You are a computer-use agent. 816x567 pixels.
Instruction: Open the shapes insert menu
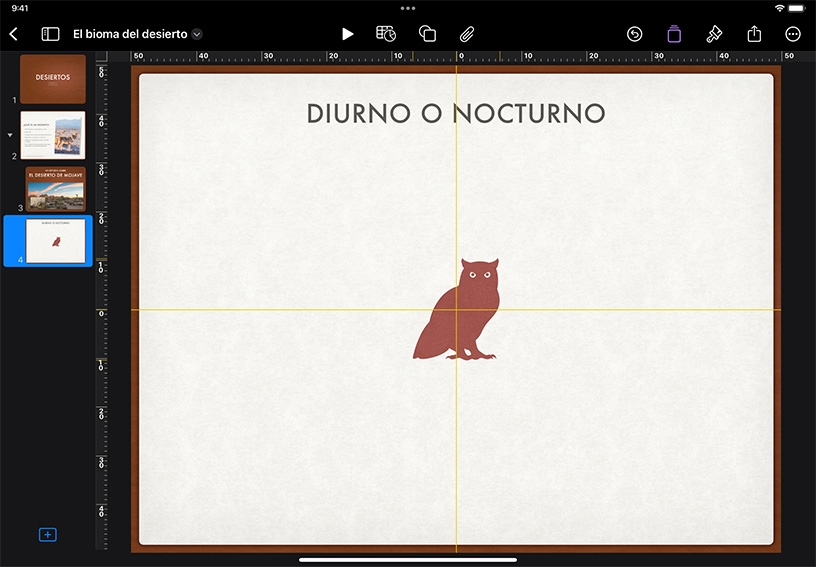[x=427, y=34]
